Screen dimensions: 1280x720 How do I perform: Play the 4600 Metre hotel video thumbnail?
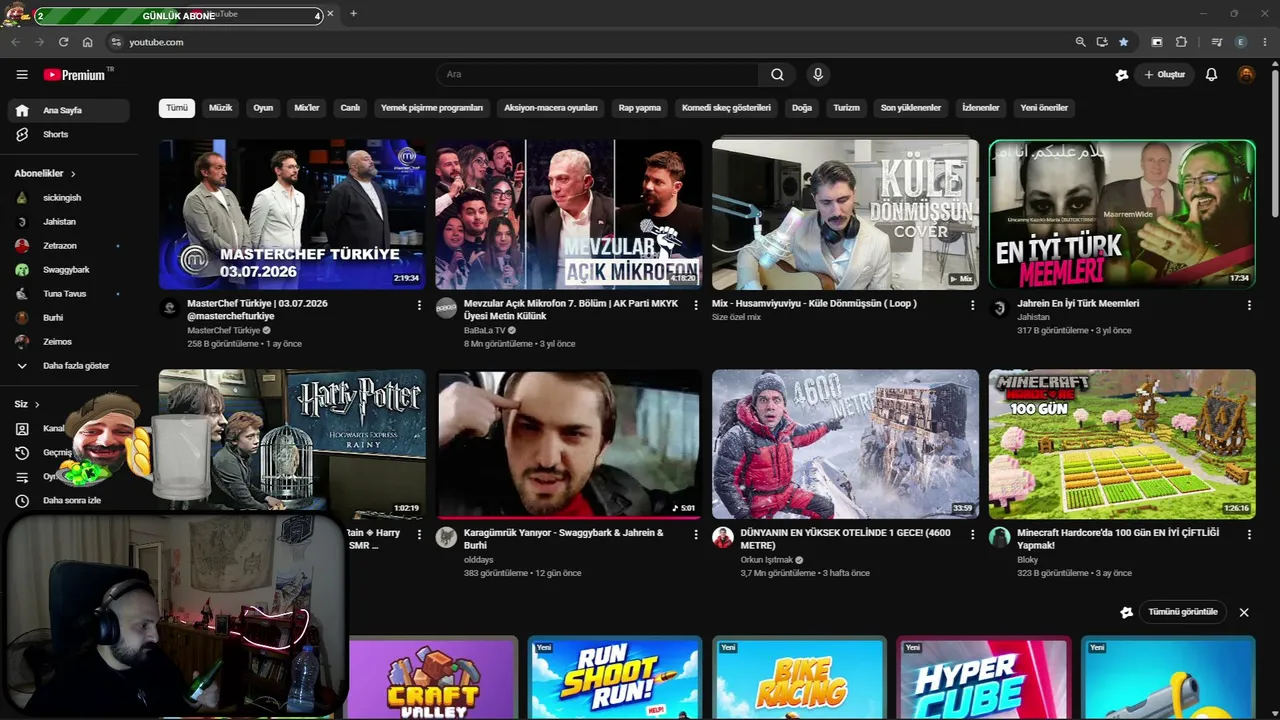point(845,444)
